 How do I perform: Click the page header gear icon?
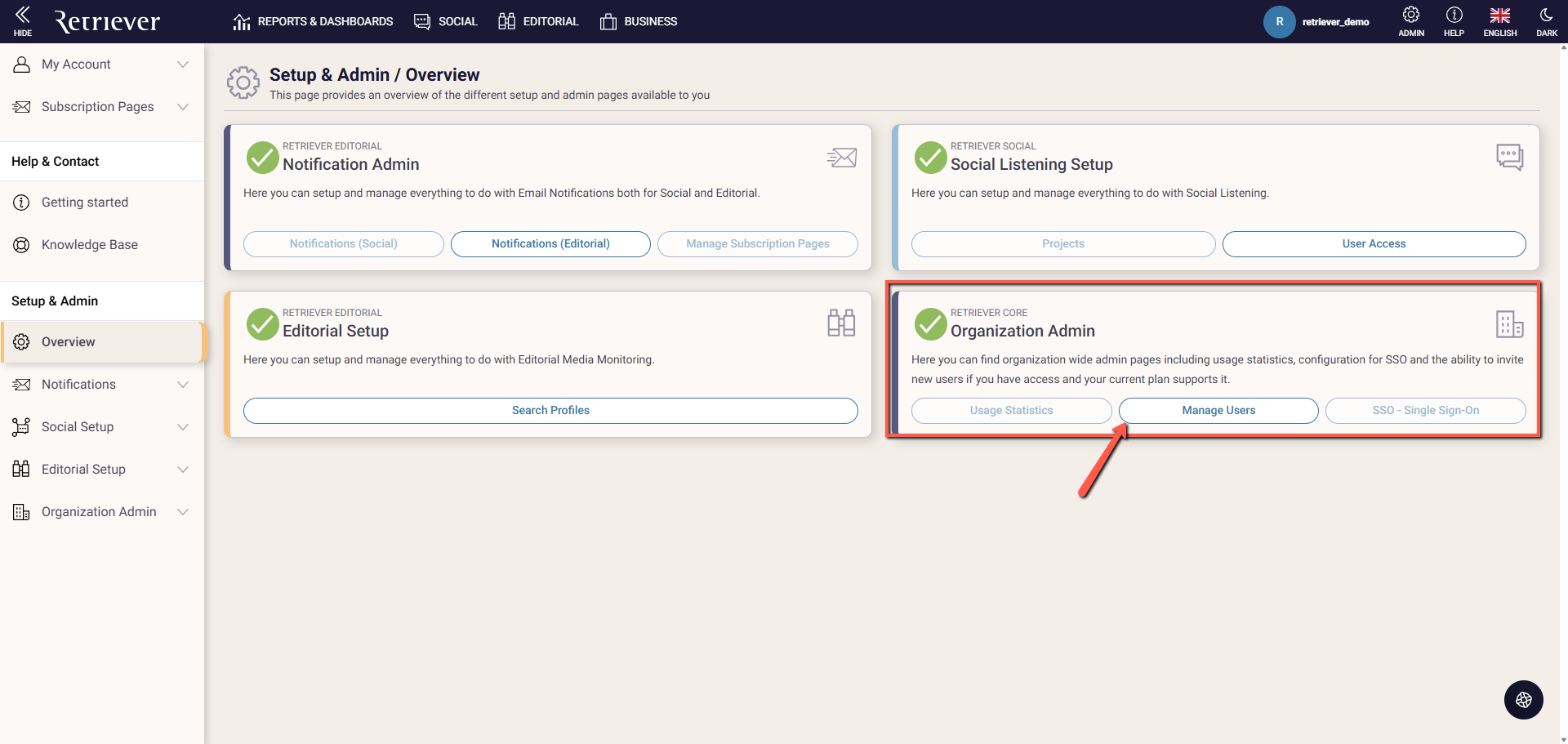click(x=243, y=83)
